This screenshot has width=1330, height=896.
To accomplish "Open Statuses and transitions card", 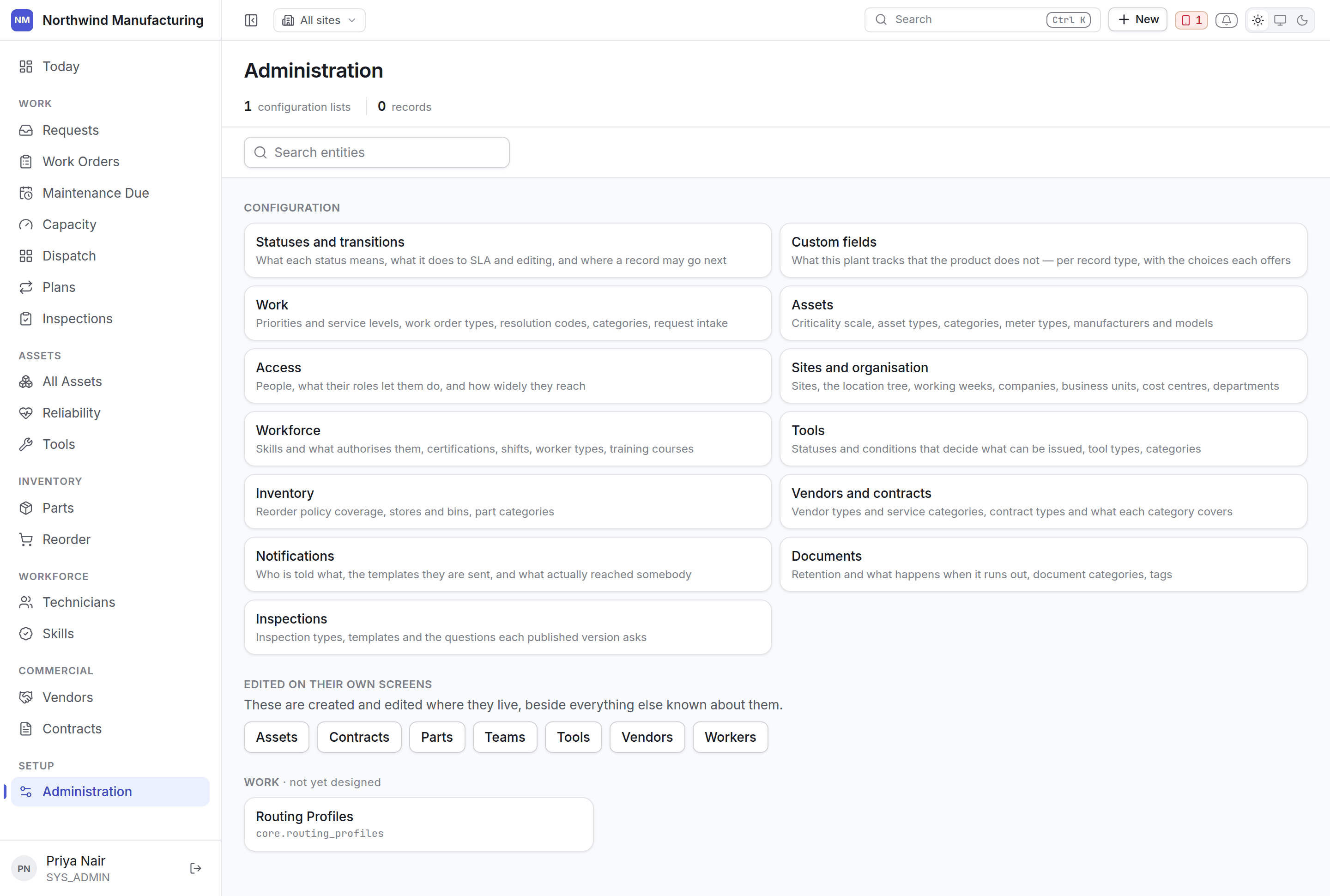I will tap(508, 250).
